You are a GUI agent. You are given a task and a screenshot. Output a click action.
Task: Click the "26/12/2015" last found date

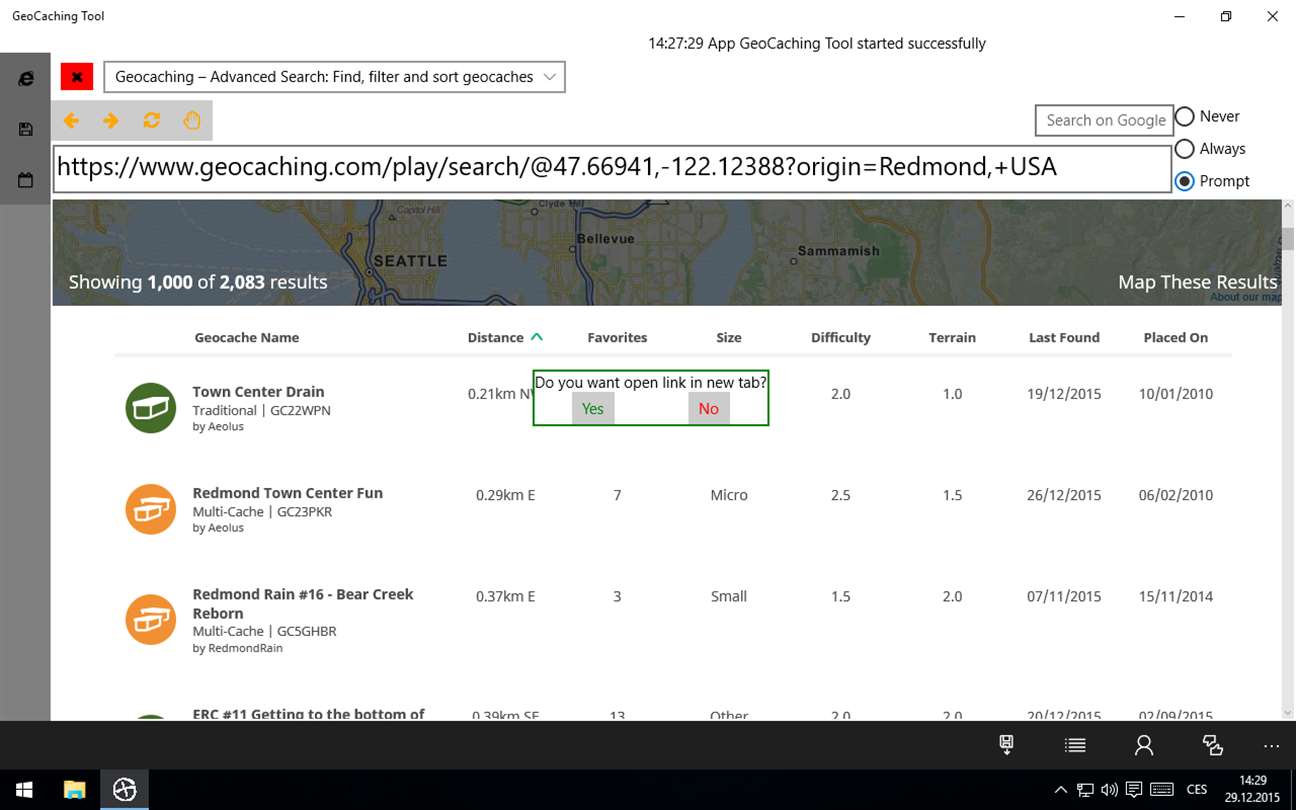pyautogui.click(x=1064, y=495)
